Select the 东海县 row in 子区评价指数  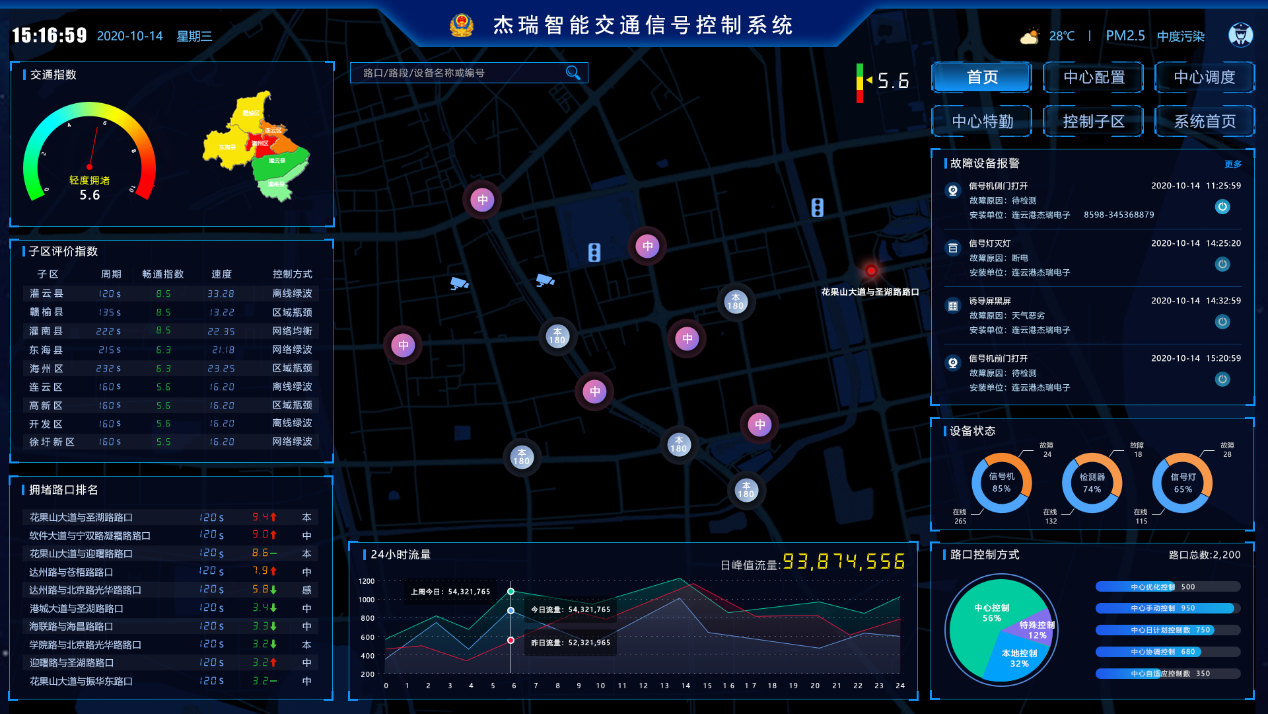click(170, 350)
